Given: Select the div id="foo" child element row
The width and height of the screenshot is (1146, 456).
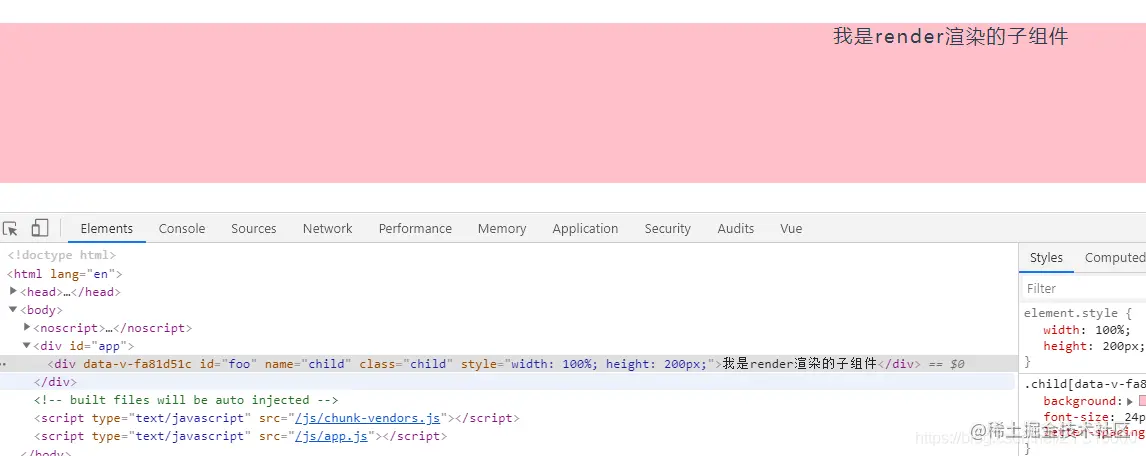Looking at the screenshot, I should point(508,364).
